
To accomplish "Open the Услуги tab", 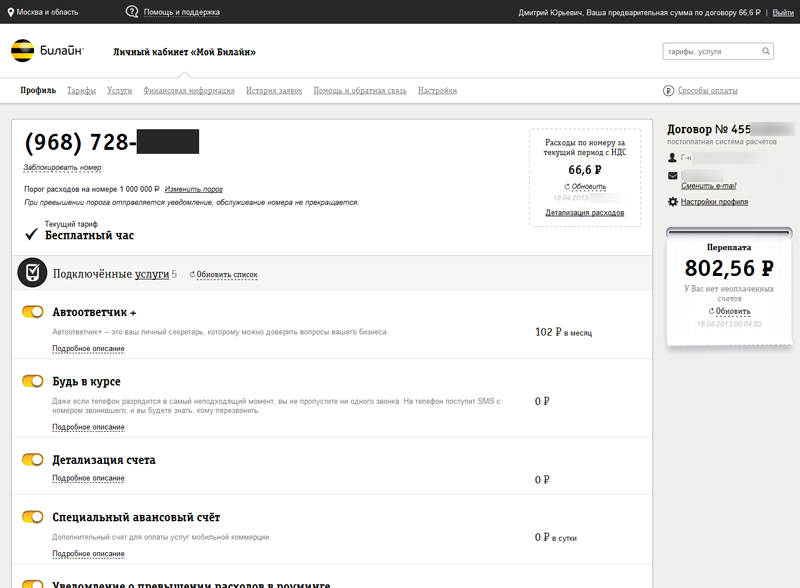I will pyautogui.click(x=119, y=90).
